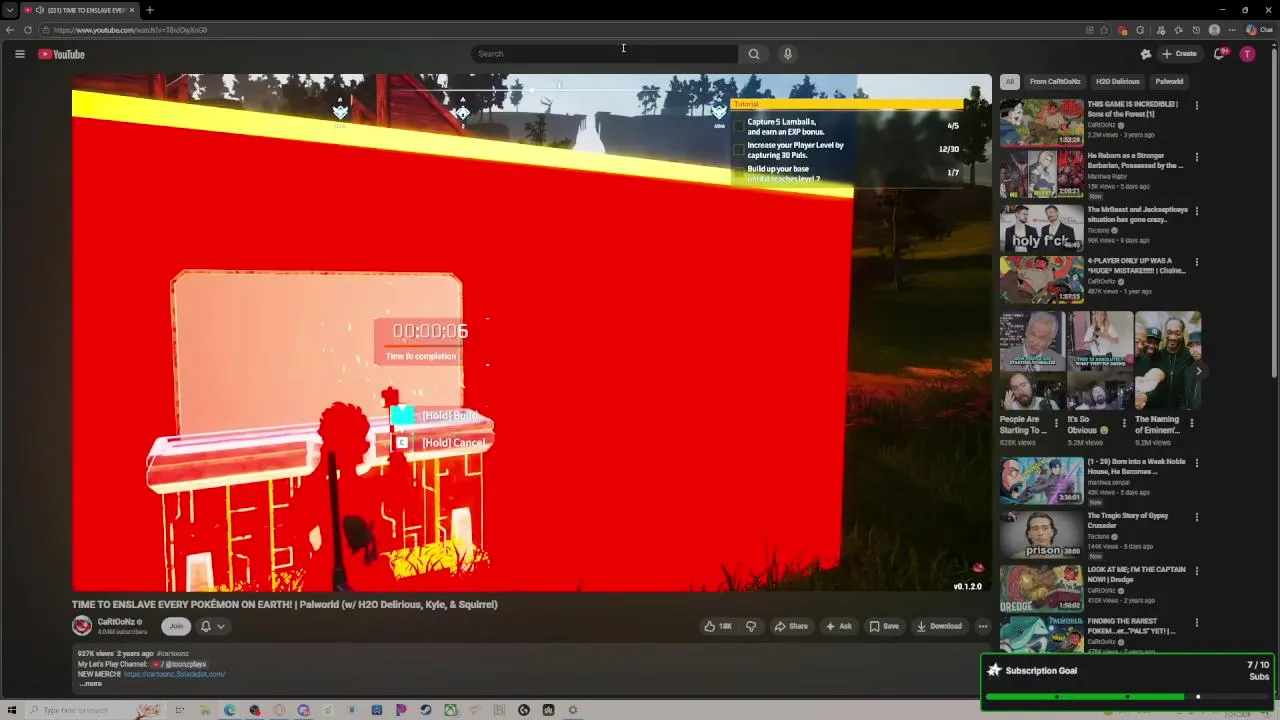Screen dimensions: 1280x720
Task: Open the cartoonz merch store link
Action: point(174,674)
